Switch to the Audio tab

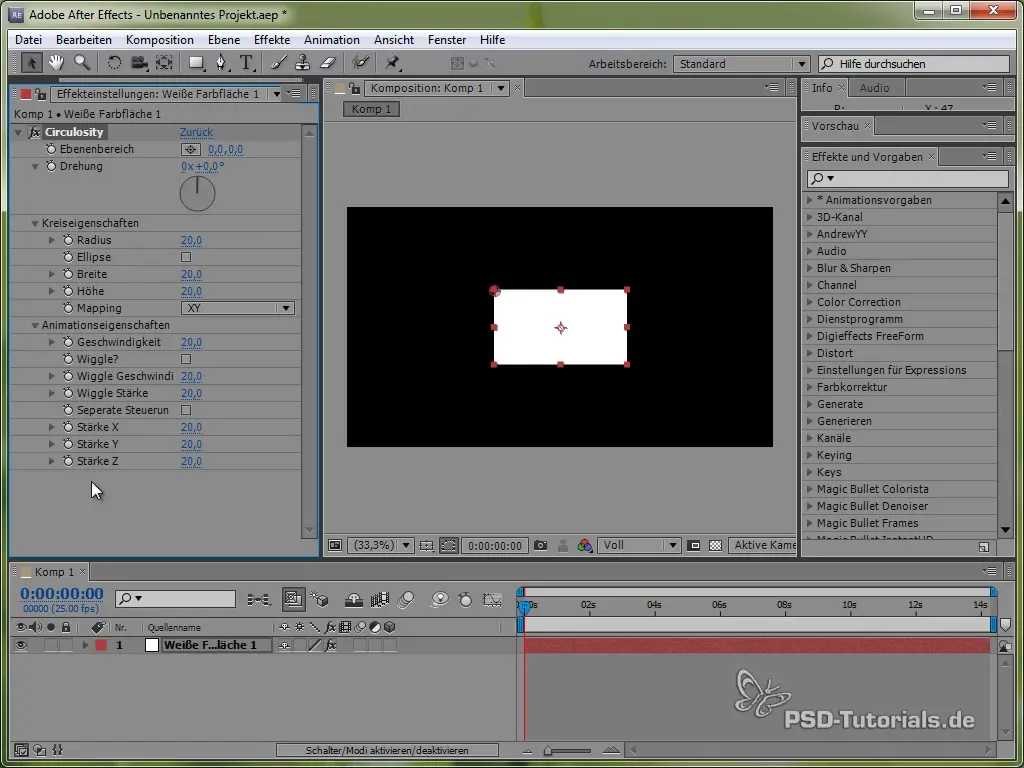pyautogui.click(x=874, y=88)
